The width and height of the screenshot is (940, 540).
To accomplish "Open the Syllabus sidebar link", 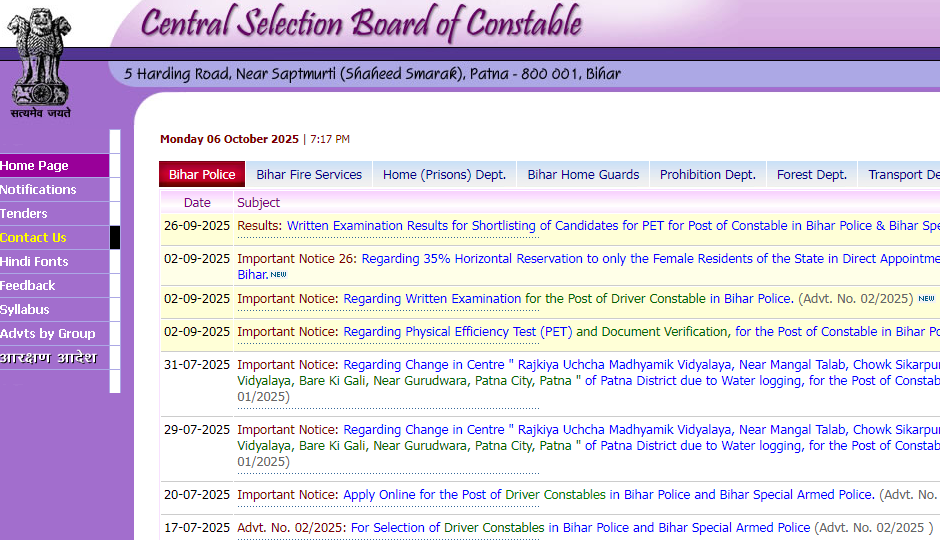I will (25, 310).
